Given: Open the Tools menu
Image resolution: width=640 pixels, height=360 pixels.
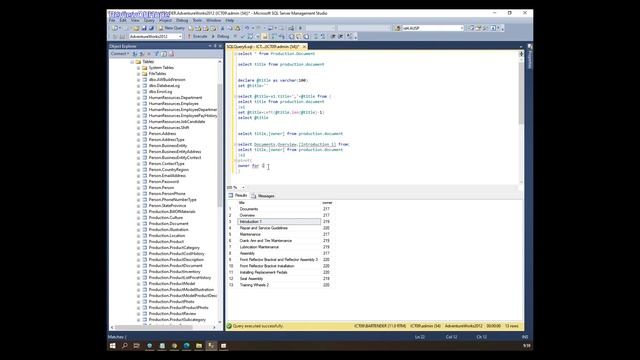Looking at the screenshot, I should pos(197,20).
